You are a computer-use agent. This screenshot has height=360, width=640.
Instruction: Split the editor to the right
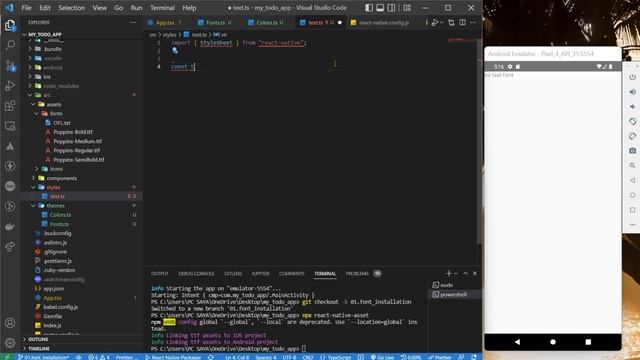pyautogui.click(x=462, y=22)
